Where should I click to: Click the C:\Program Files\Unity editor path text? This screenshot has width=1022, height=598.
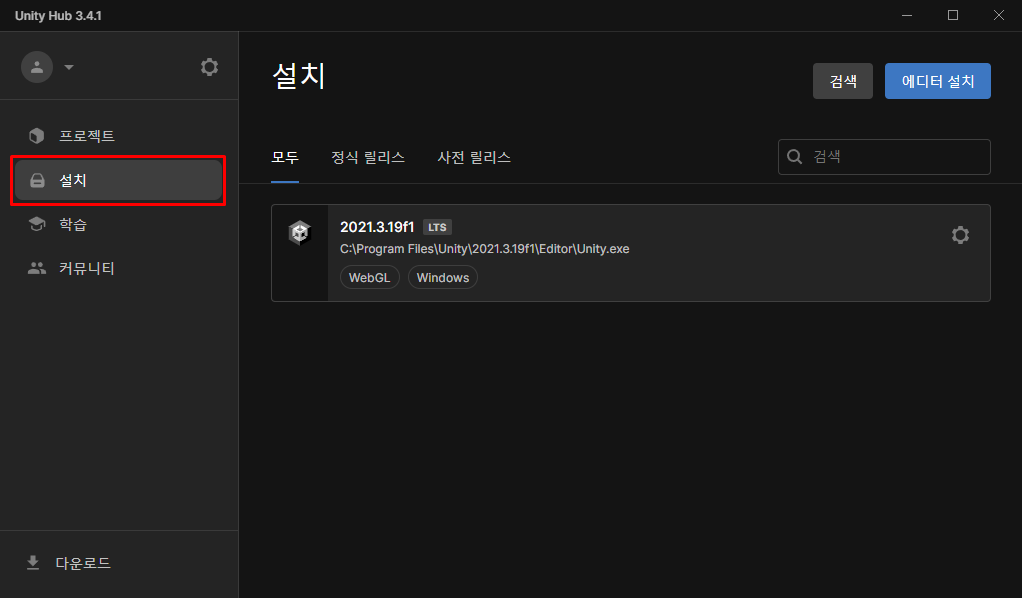click(484, 249)
